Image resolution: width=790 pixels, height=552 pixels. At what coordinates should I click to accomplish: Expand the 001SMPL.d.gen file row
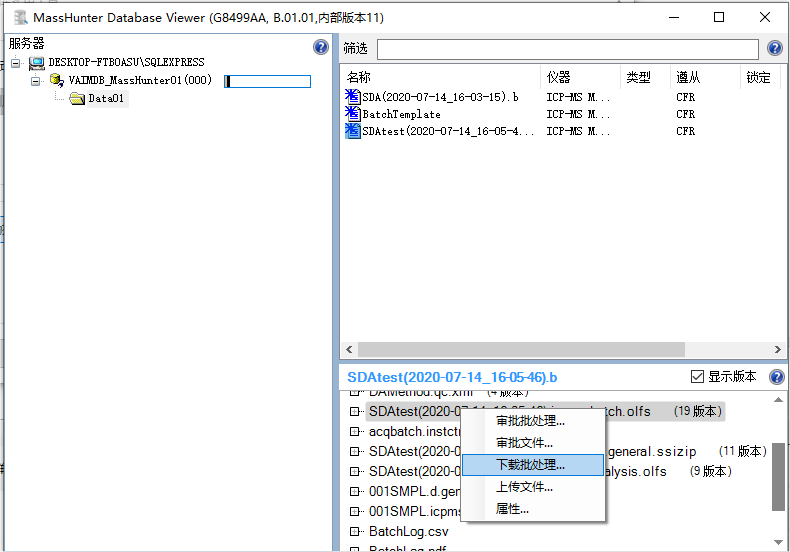[x=354, y=492]
